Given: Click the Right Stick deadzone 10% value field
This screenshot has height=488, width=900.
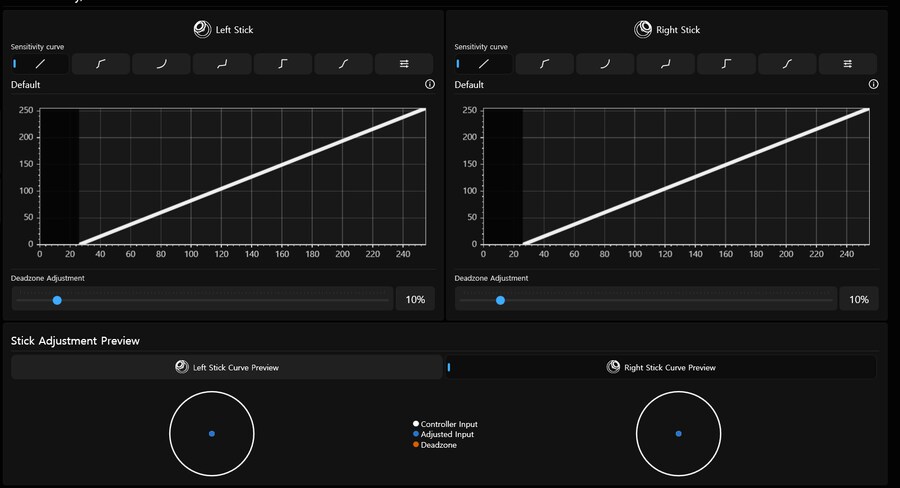Looking at the screenshot, I should click(859, 300).
